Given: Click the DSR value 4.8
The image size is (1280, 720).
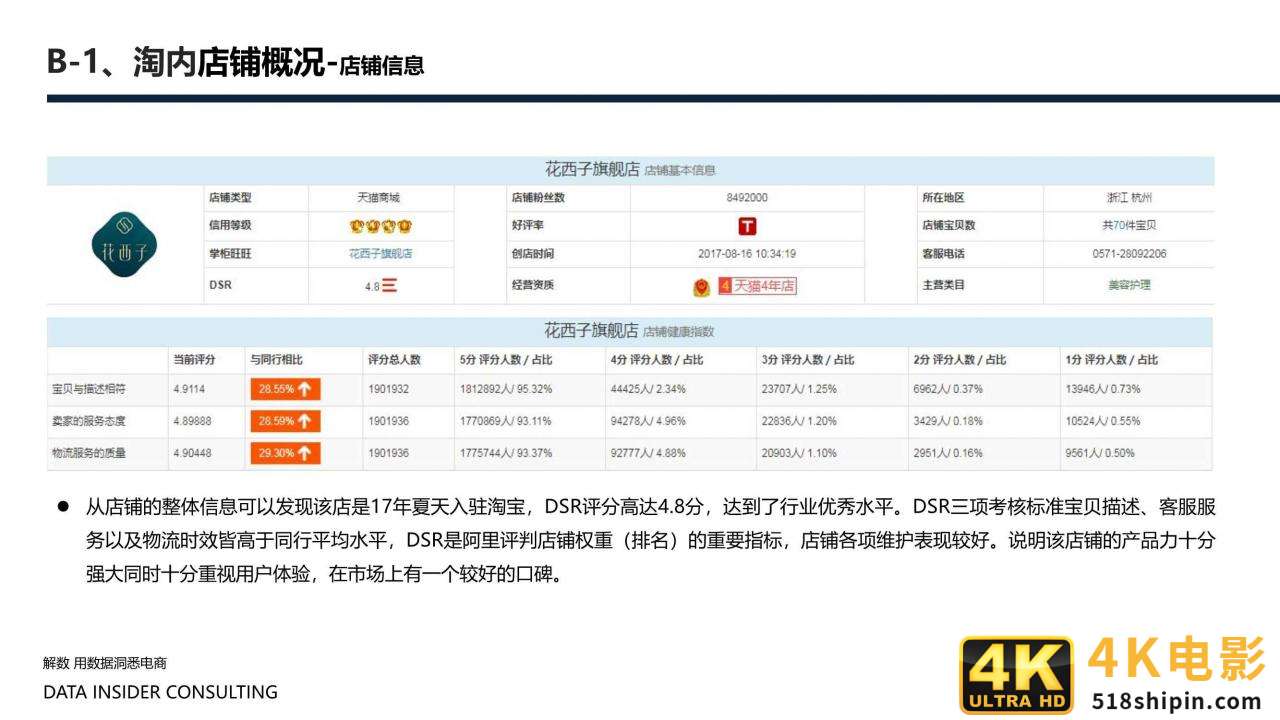Looking at the screenshot, I should pos(372,286).
